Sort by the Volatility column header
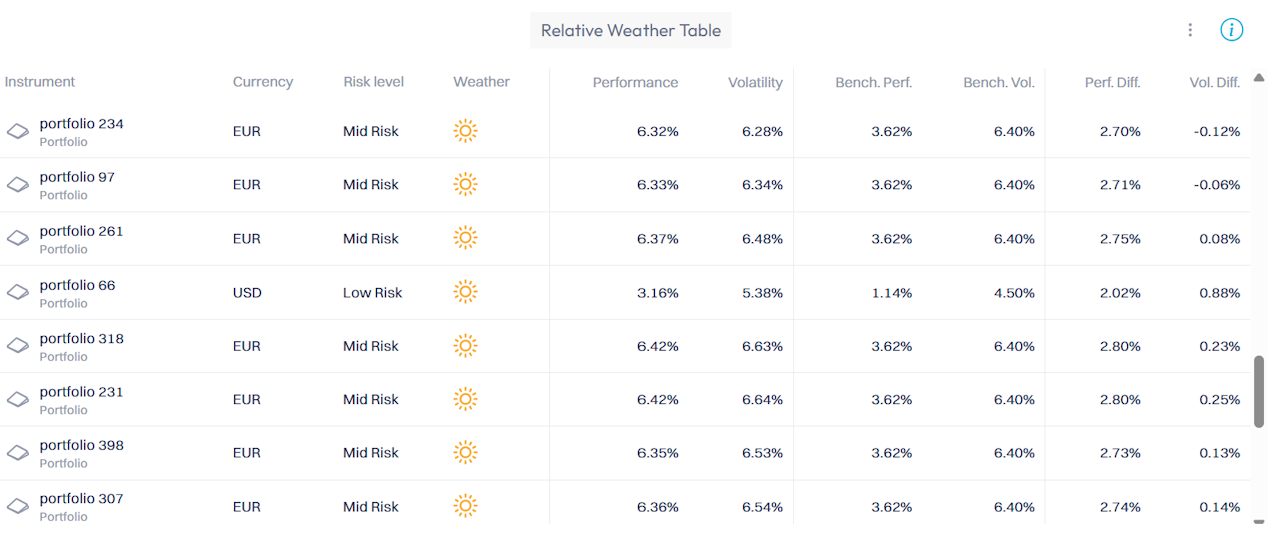The height and width of the screenshot is (546, 1280). pyautogui.click(x=755, y=83)
